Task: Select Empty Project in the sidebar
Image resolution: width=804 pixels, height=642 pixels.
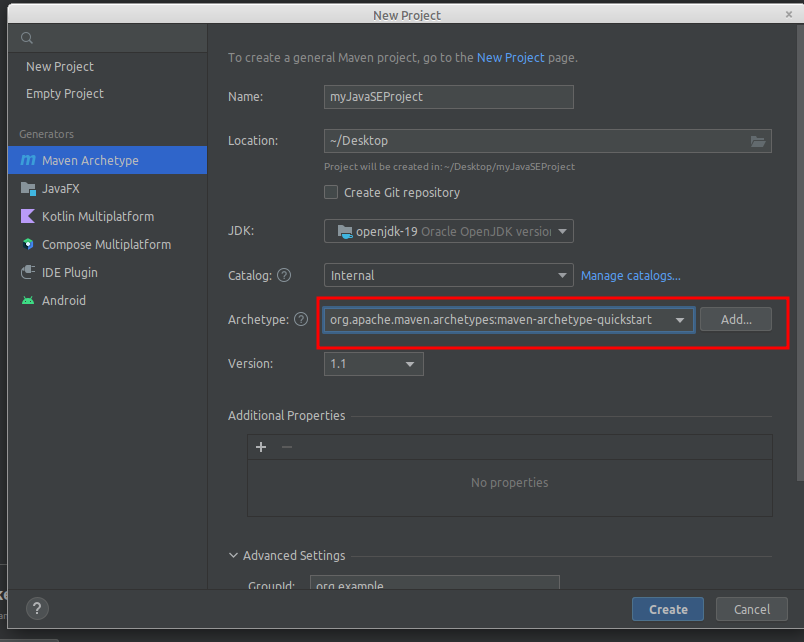Action: 65,93
